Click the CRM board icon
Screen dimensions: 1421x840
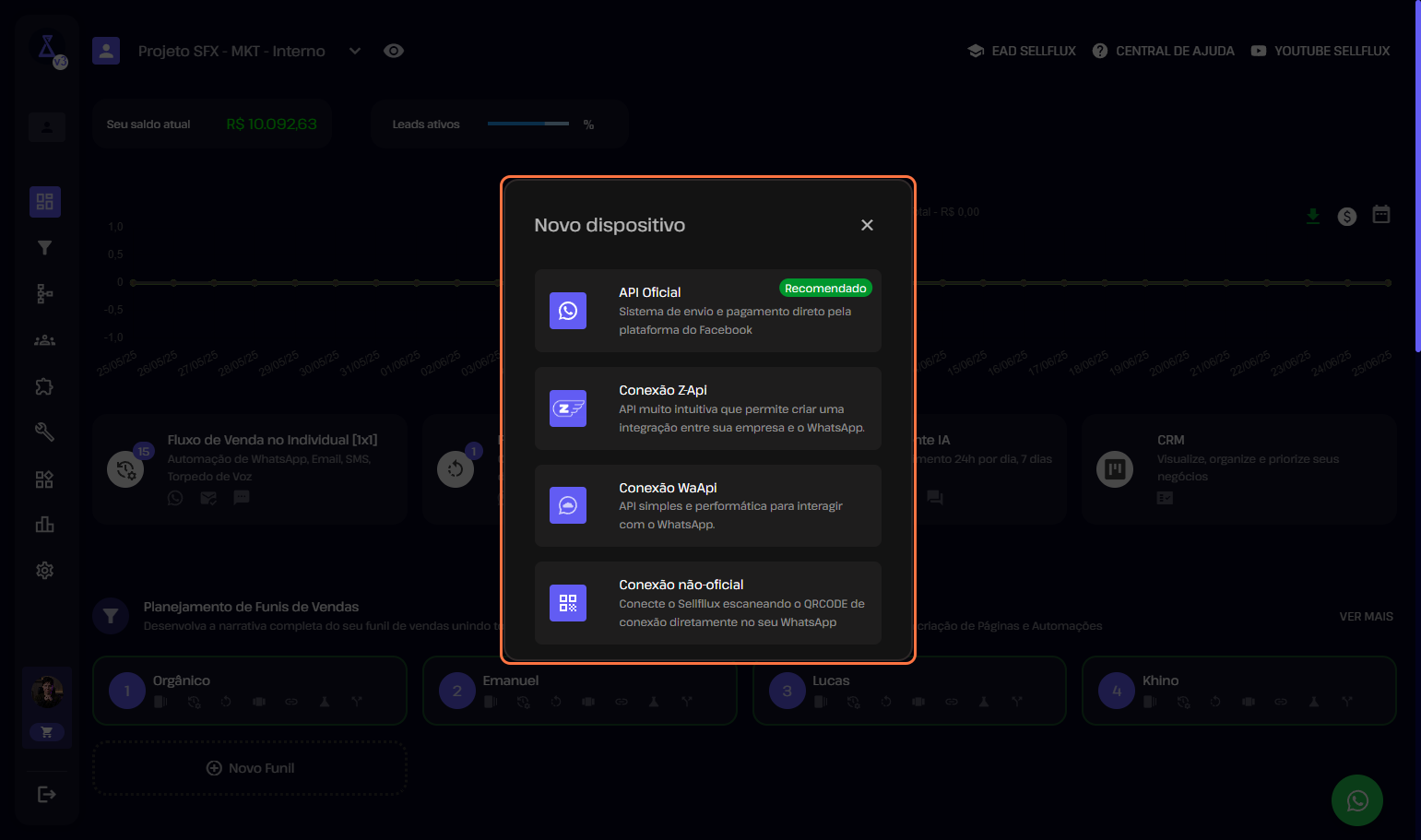click(1115, 469)
